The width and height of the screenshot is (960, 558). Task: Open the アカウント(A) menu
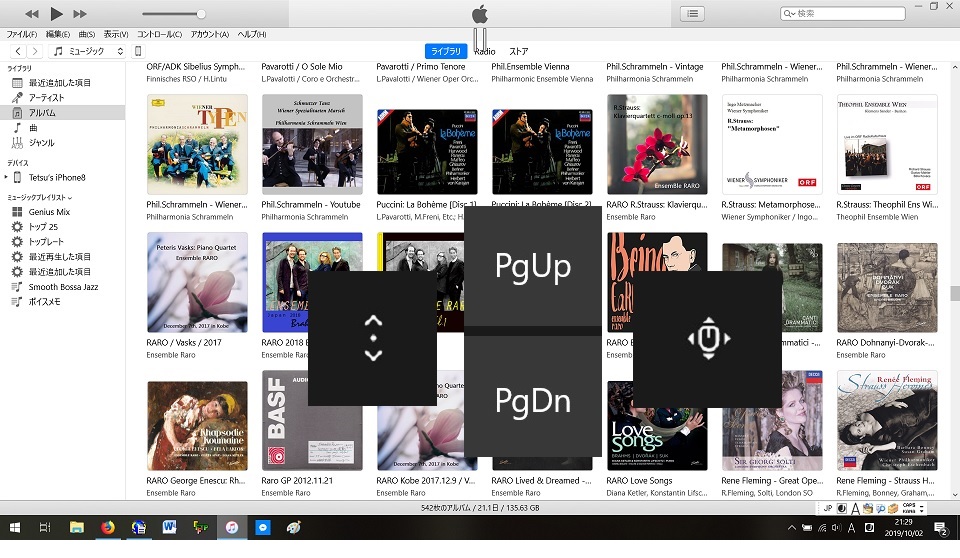[209, 34]
